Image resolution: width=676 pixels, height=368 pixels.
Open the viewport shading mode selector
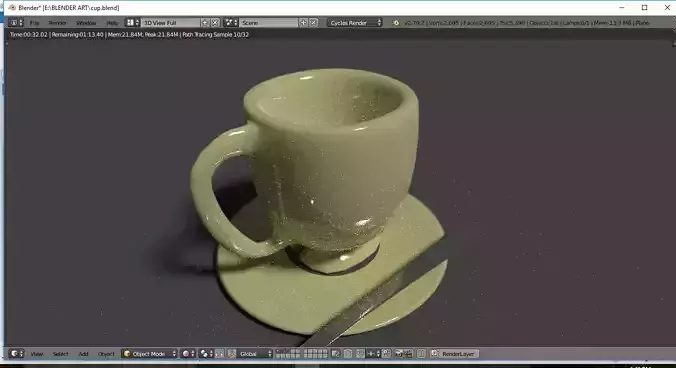(x=188, y=354)
